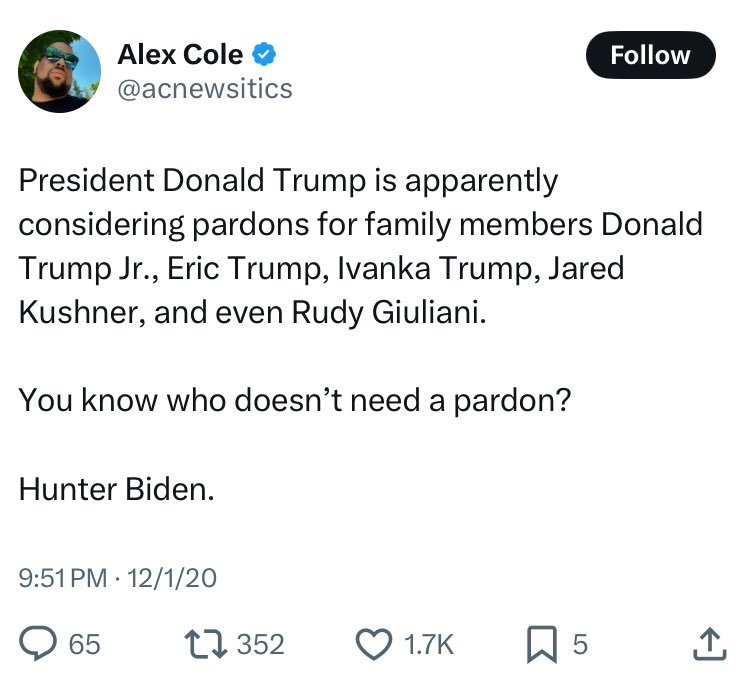Click the 65 replies count
Screen dimensions: 749x693
tap(84, 645)
